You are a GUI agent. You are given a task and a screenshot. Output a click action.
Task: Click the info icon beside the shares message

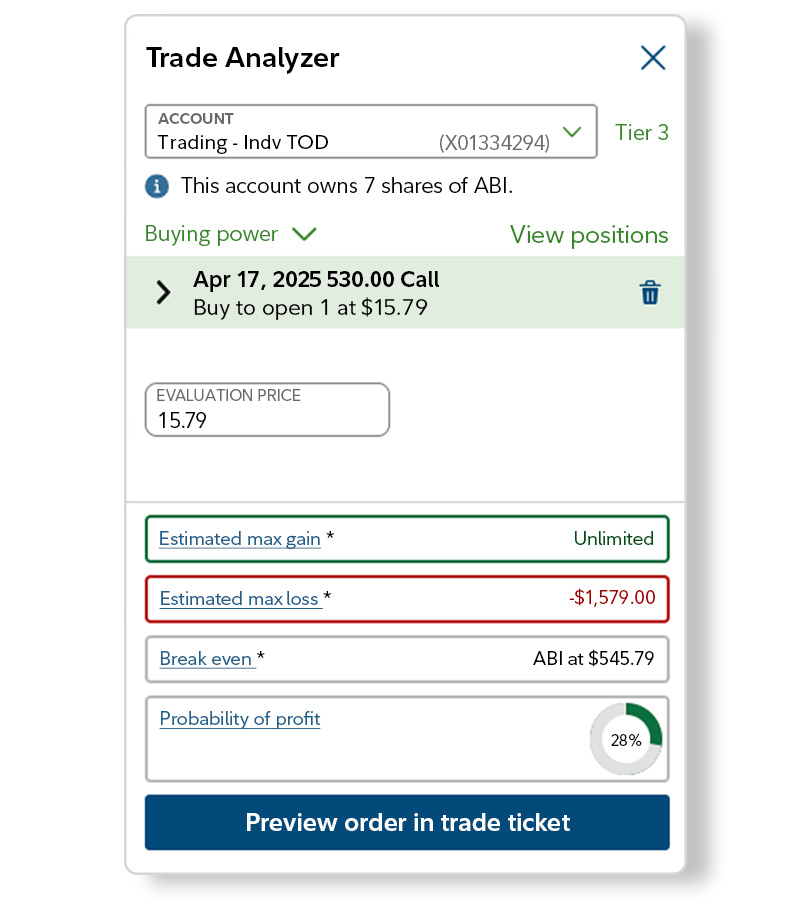coord(157,186)
